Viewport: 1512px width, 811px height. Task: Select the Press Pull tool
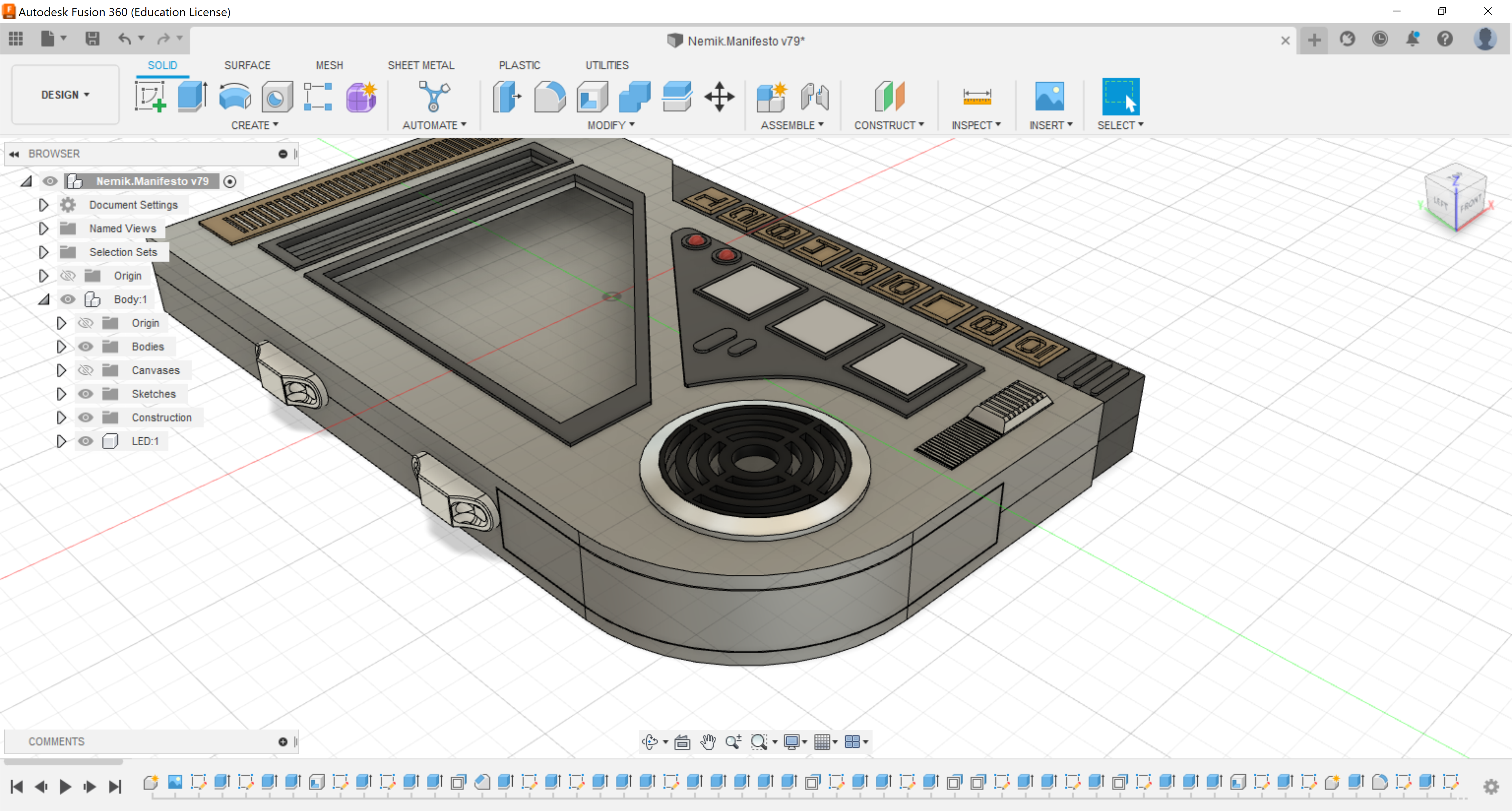[506, 97]
